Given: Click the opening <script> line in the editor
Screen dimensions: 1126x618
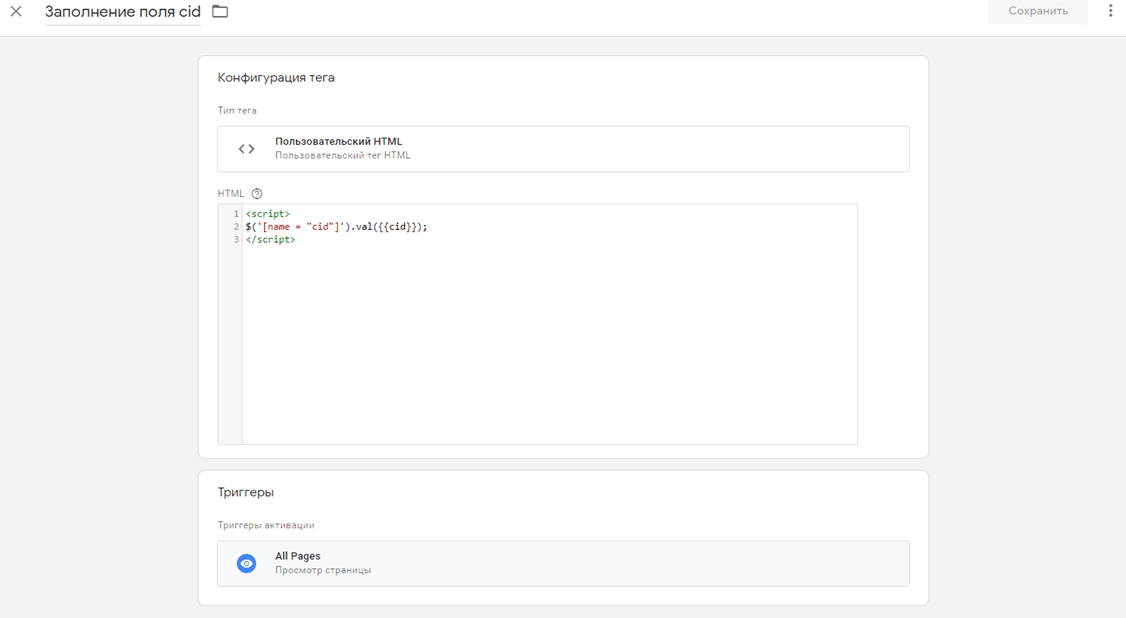Looking at the screenshot, I should click(268, 214).
